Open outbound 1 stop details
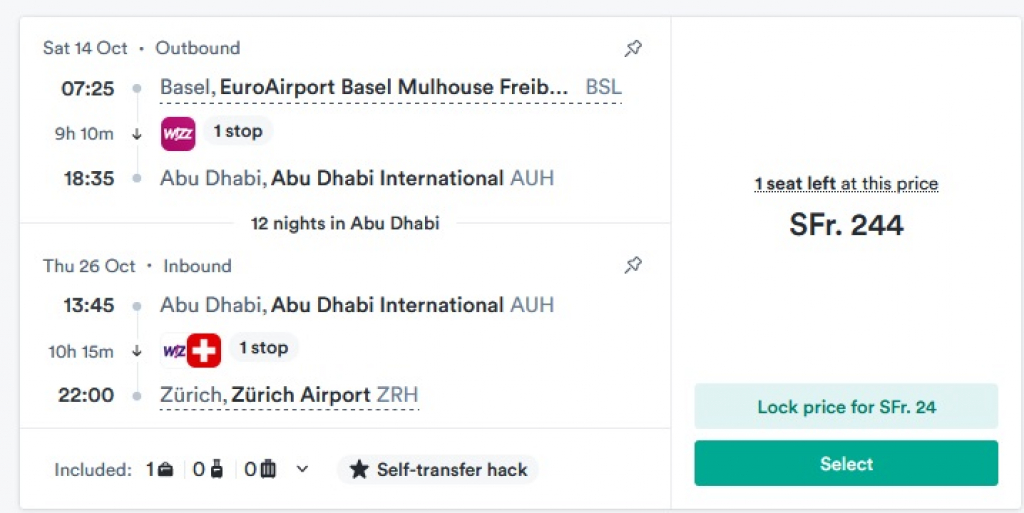This screenshot has height=513, width=1024. 238,131
